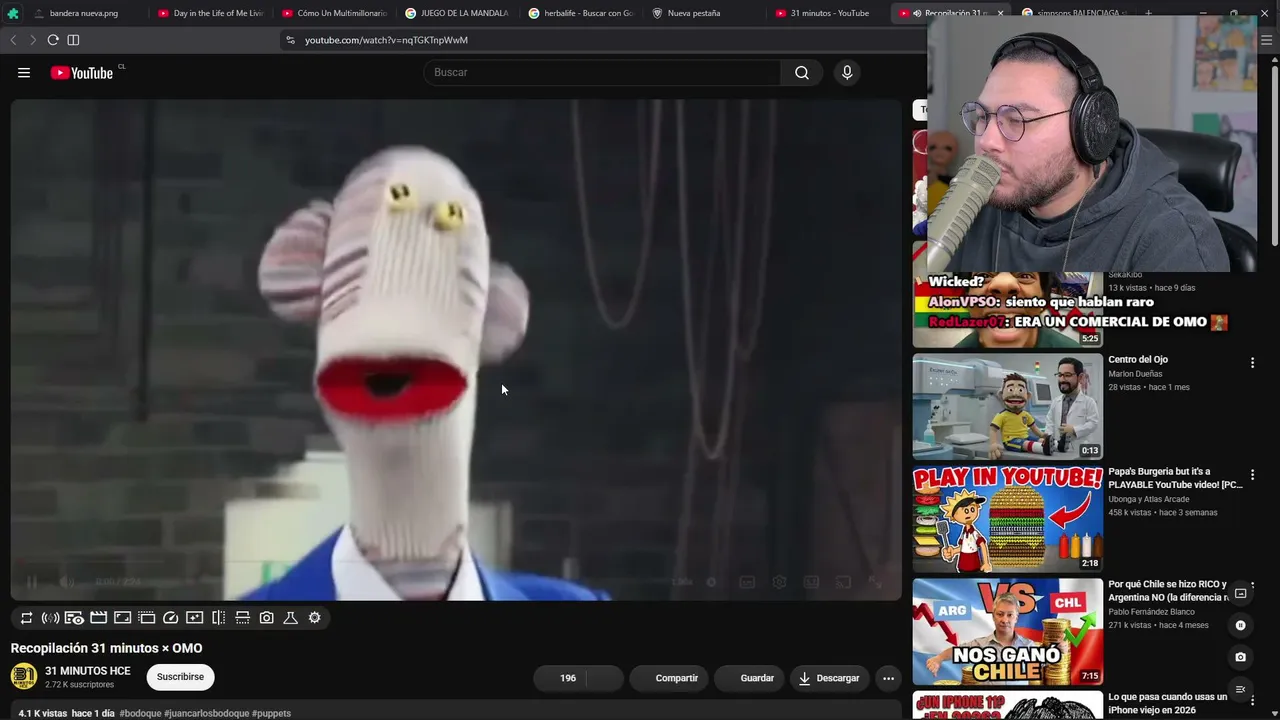Take a screenshot with the camera icon below the player
The height and width of the screenshot is (720, 1280).
click(x=266, y=618)
